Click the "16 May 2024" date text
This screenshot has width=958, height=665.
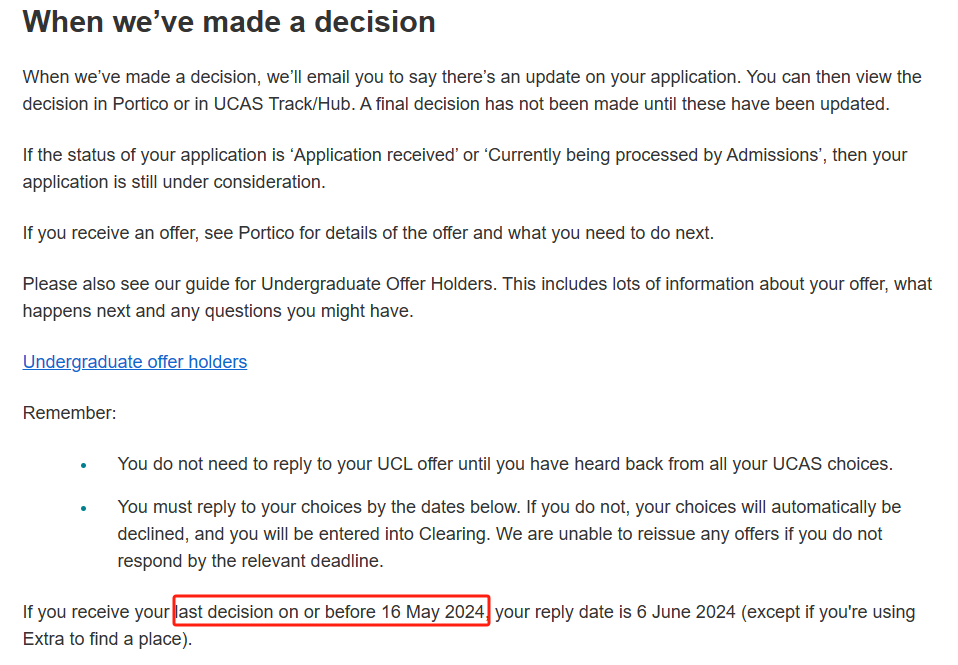pos(432,611)
